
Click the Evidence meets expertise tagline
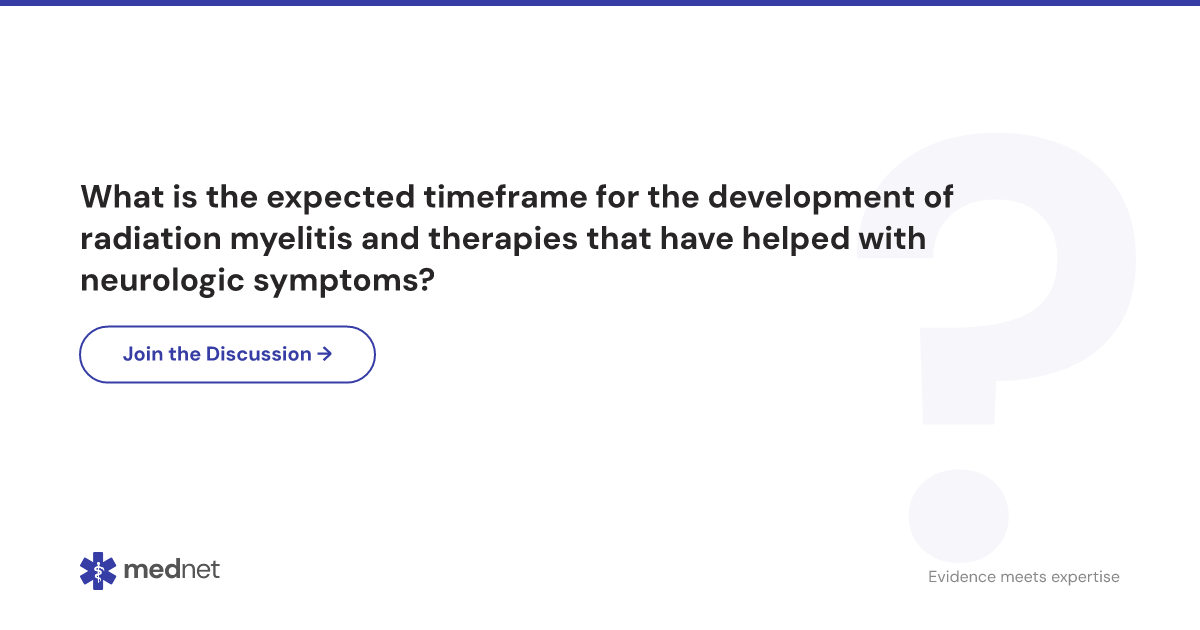coord(1024,577)
